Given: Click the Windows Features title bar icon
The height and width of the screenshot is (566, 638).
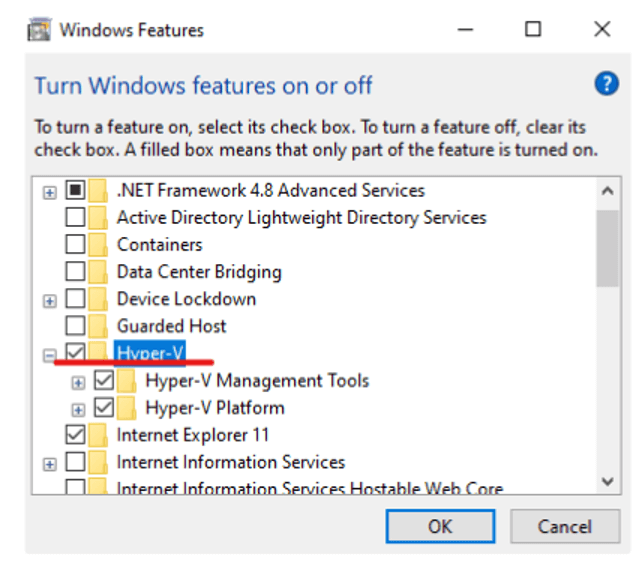Looking at the screenshot, I should 39,29.
